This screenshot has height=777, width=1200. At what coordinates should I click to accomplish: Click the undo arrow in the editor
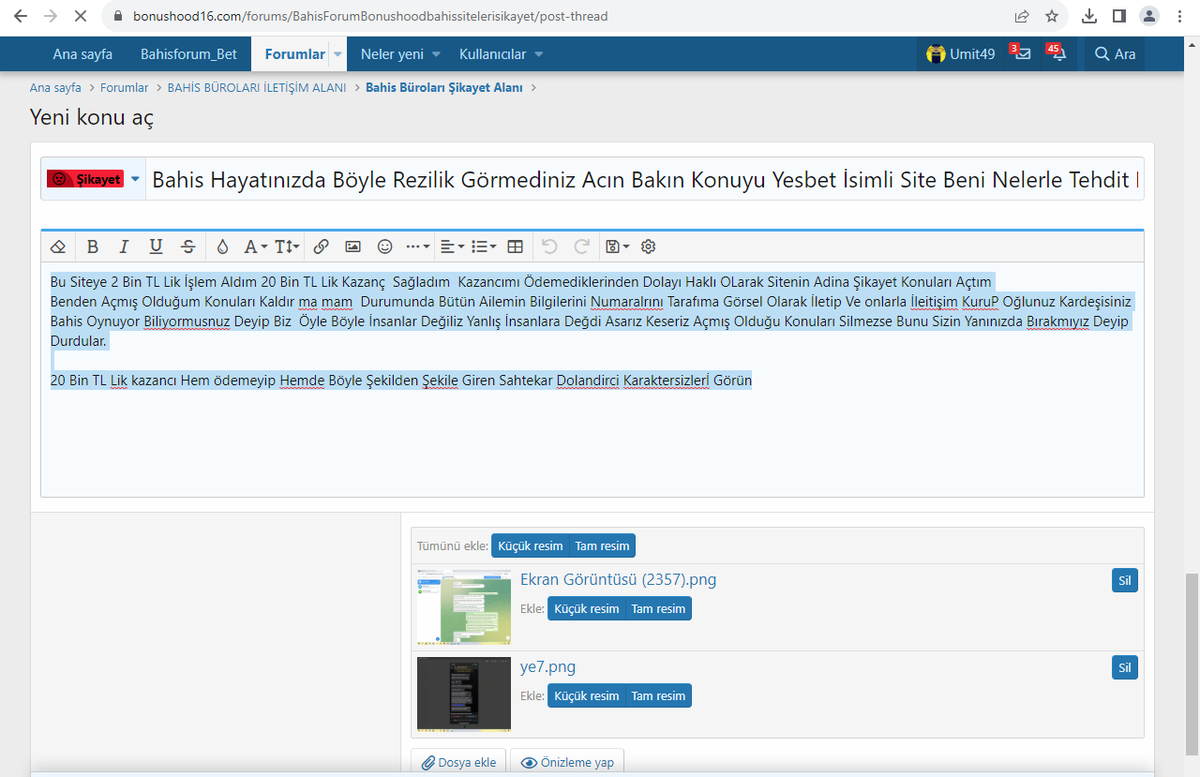pyautogui.click(x=549, y=246)
